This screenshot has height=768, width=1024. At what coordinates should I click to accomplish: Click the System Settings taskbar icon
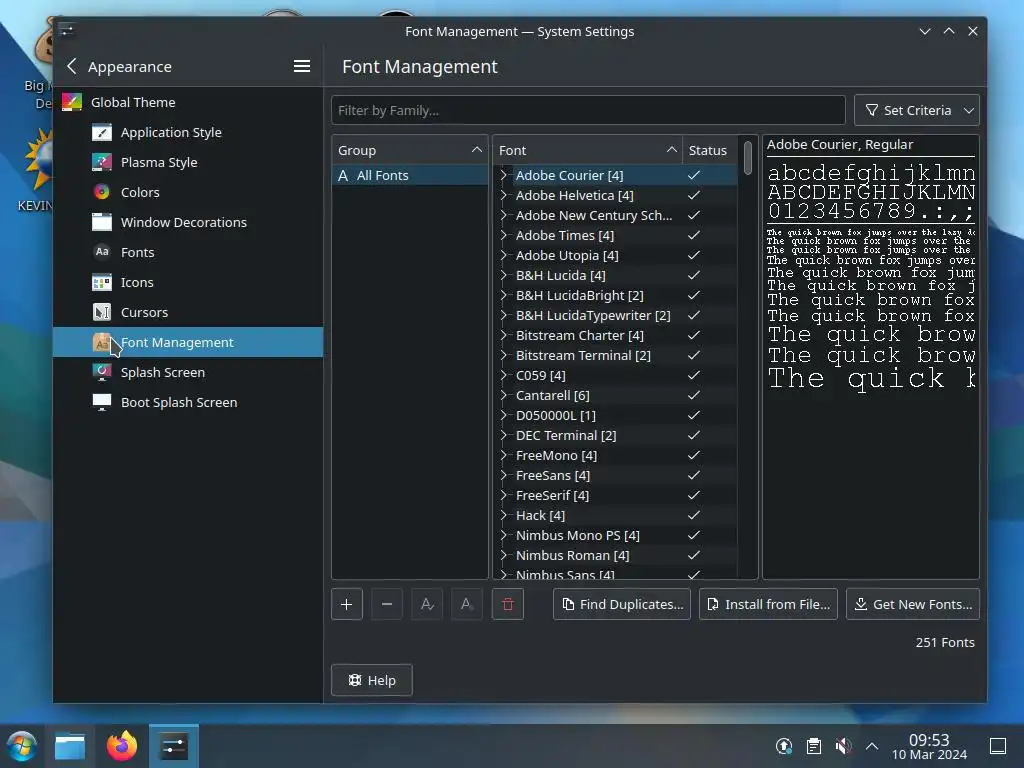[174, 746]
